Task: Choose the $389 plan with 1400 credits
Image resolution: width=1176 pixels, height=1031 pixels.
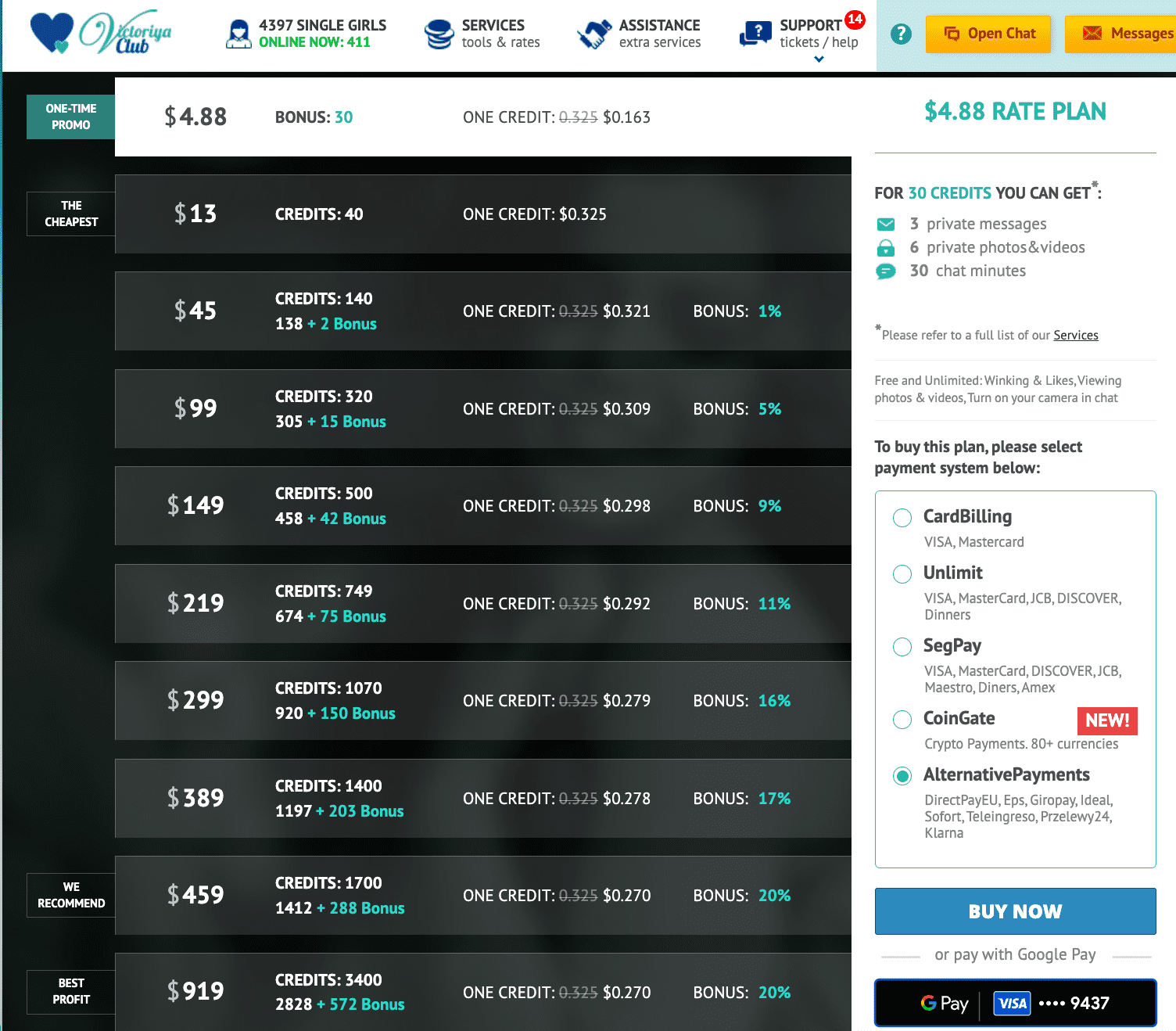Action: 483,798
